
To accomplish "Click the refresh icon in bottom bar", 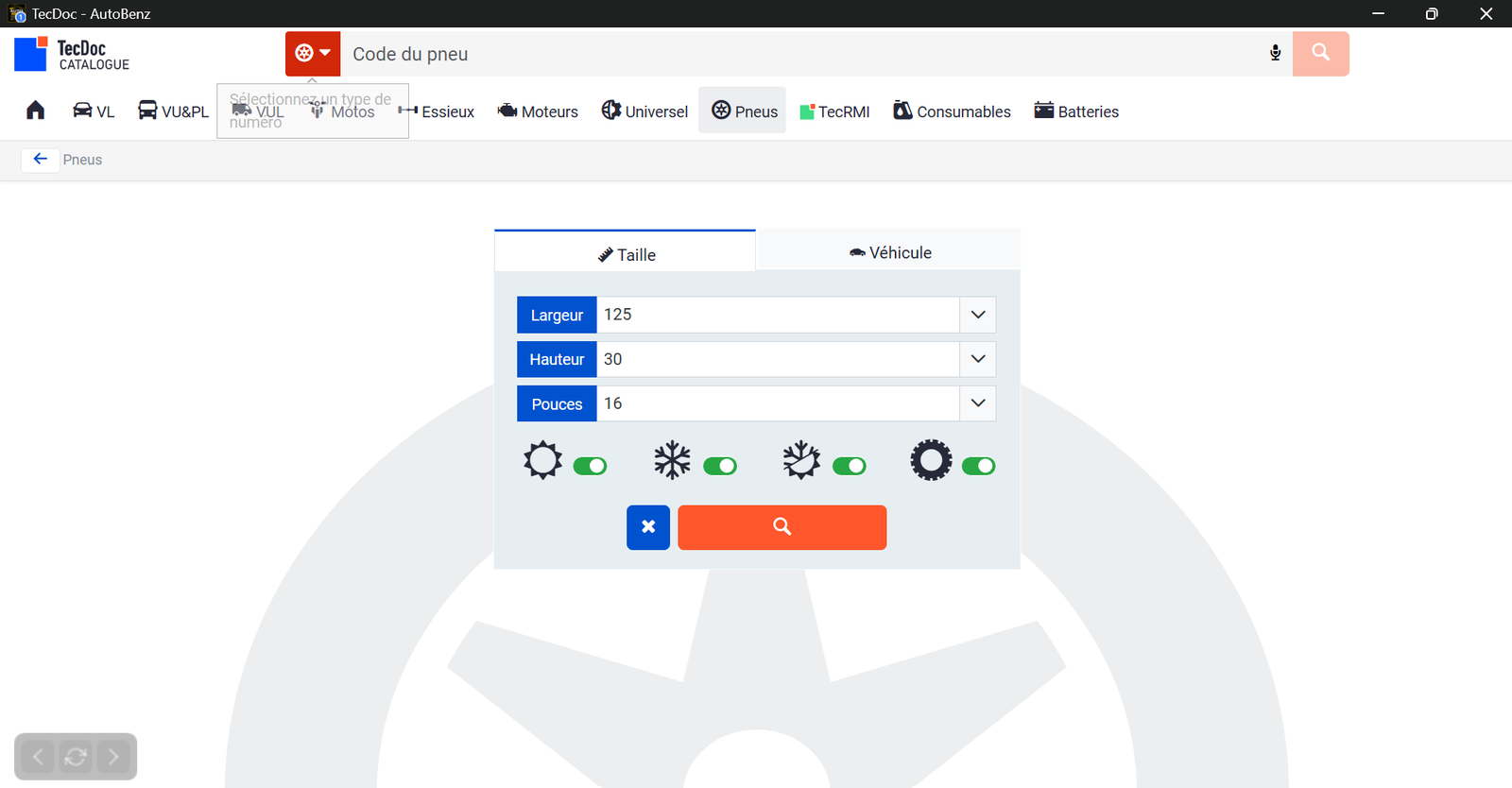I will (76, 757).
